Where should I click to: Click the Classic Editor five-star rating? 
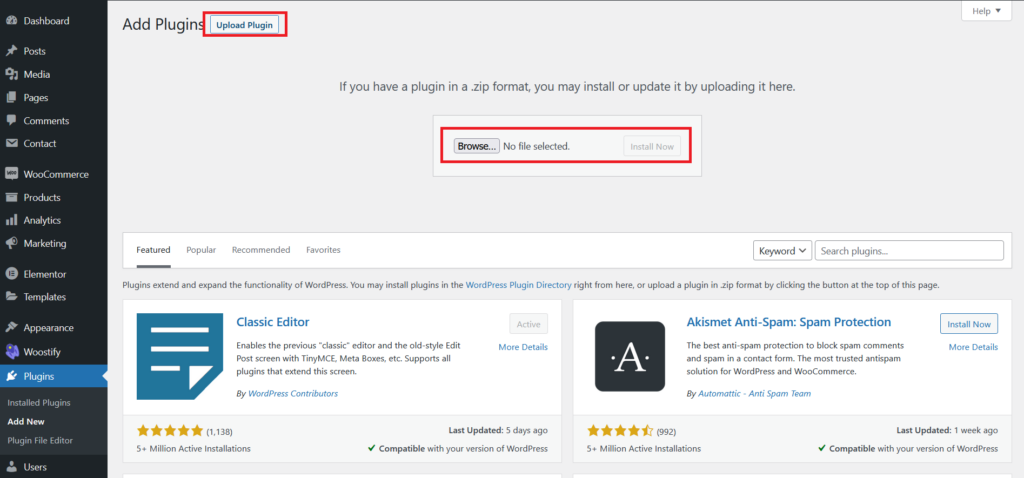(x=170, y=430)
